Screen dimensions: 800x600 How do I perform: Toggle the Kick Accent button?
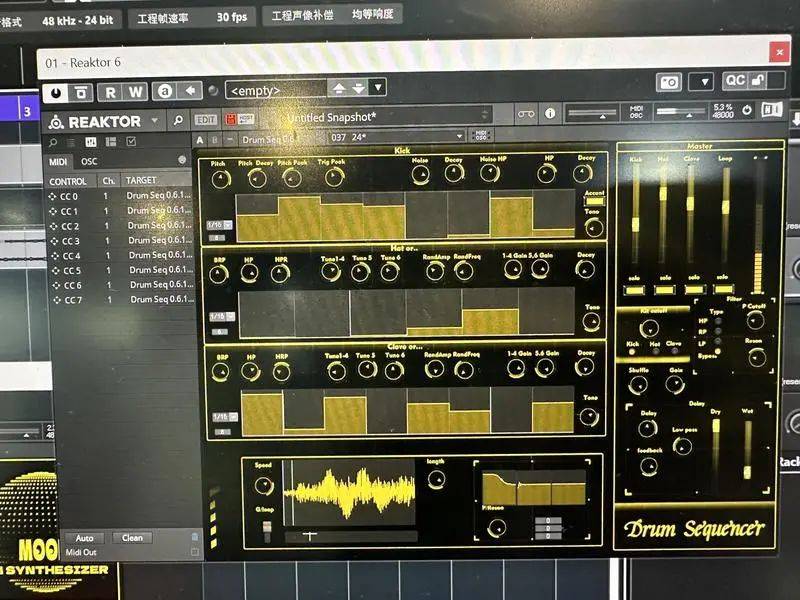[594, 201]
